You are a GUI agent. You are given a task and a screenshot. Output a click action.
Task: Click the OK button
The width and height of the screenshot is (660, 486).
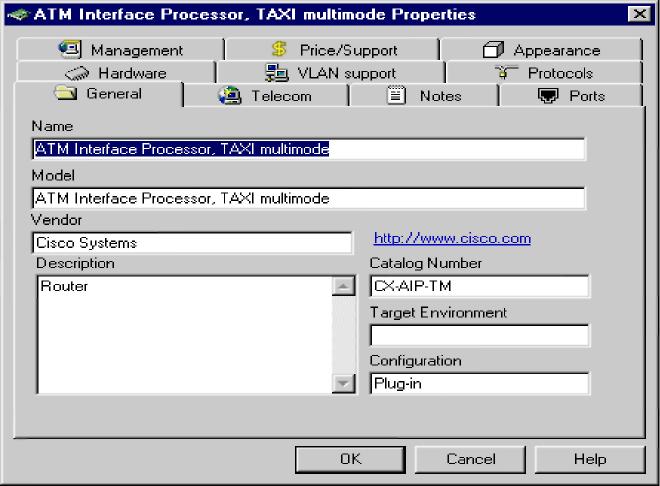[x=350, y=459]
